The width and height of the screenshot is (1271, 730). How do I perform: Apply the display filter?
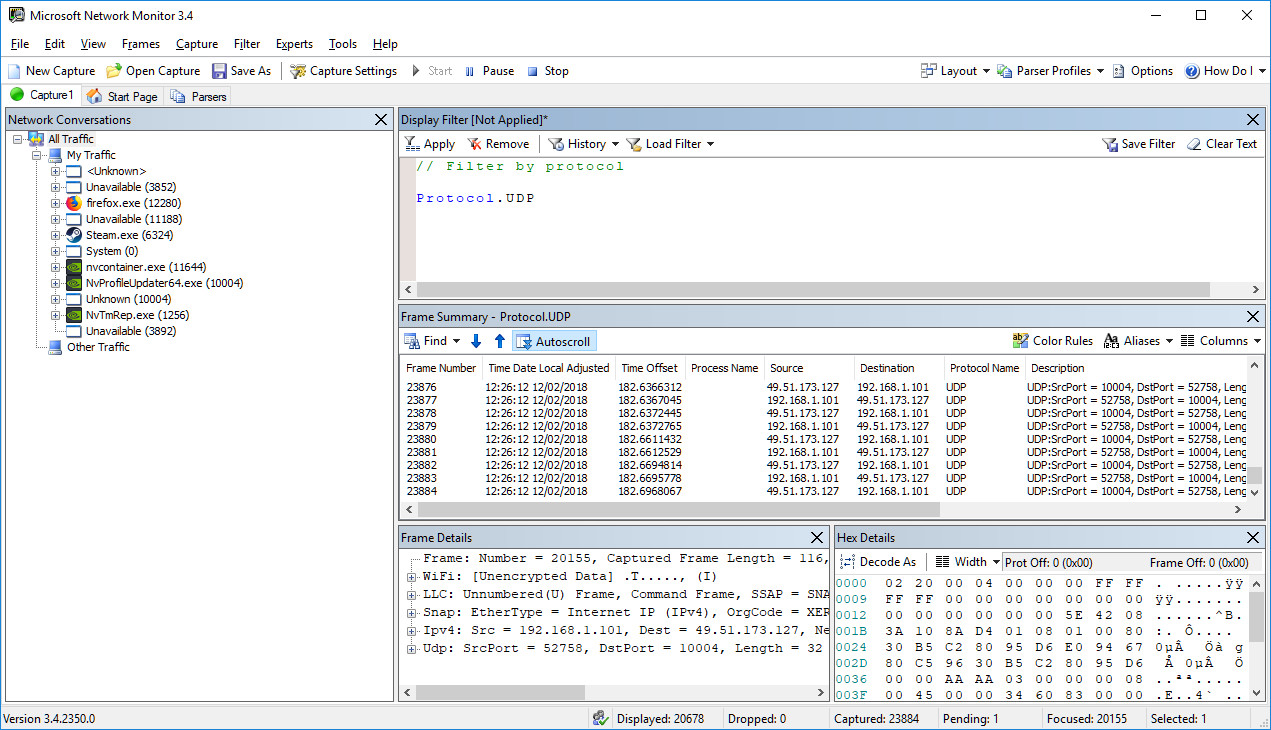(429, 144)
